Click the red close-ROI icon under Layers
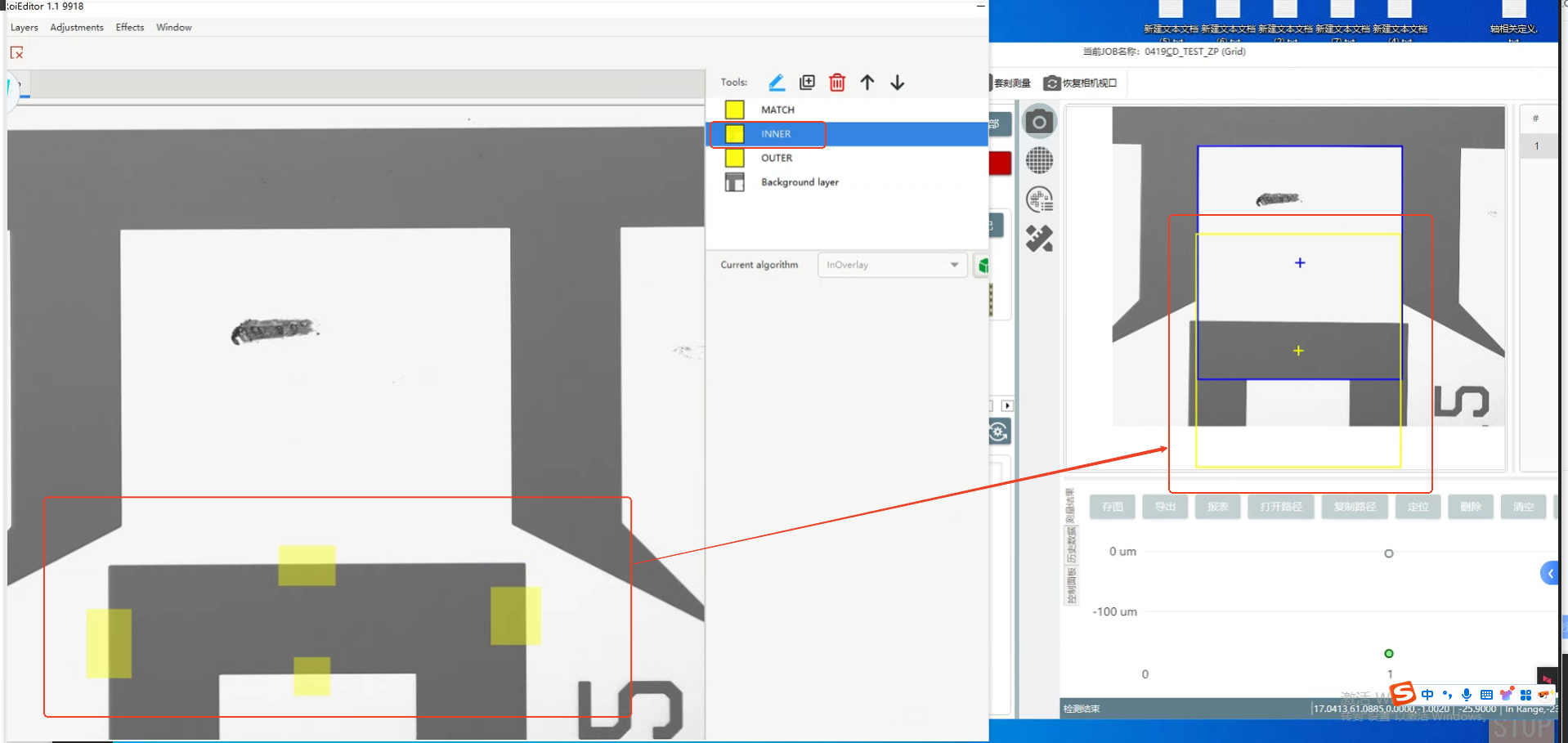This screenshot has height=743, width=1568. tap(16, 53)
